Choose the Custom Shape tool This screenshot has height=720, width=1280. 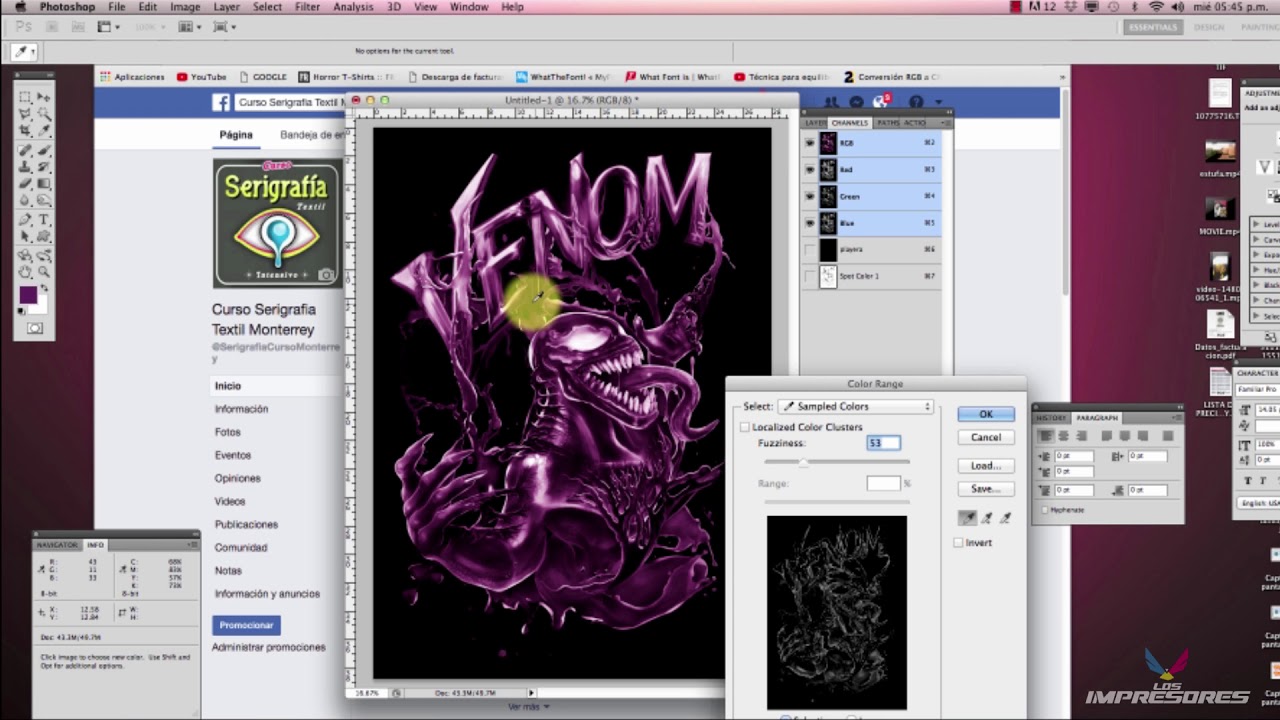tap(44, 237)
